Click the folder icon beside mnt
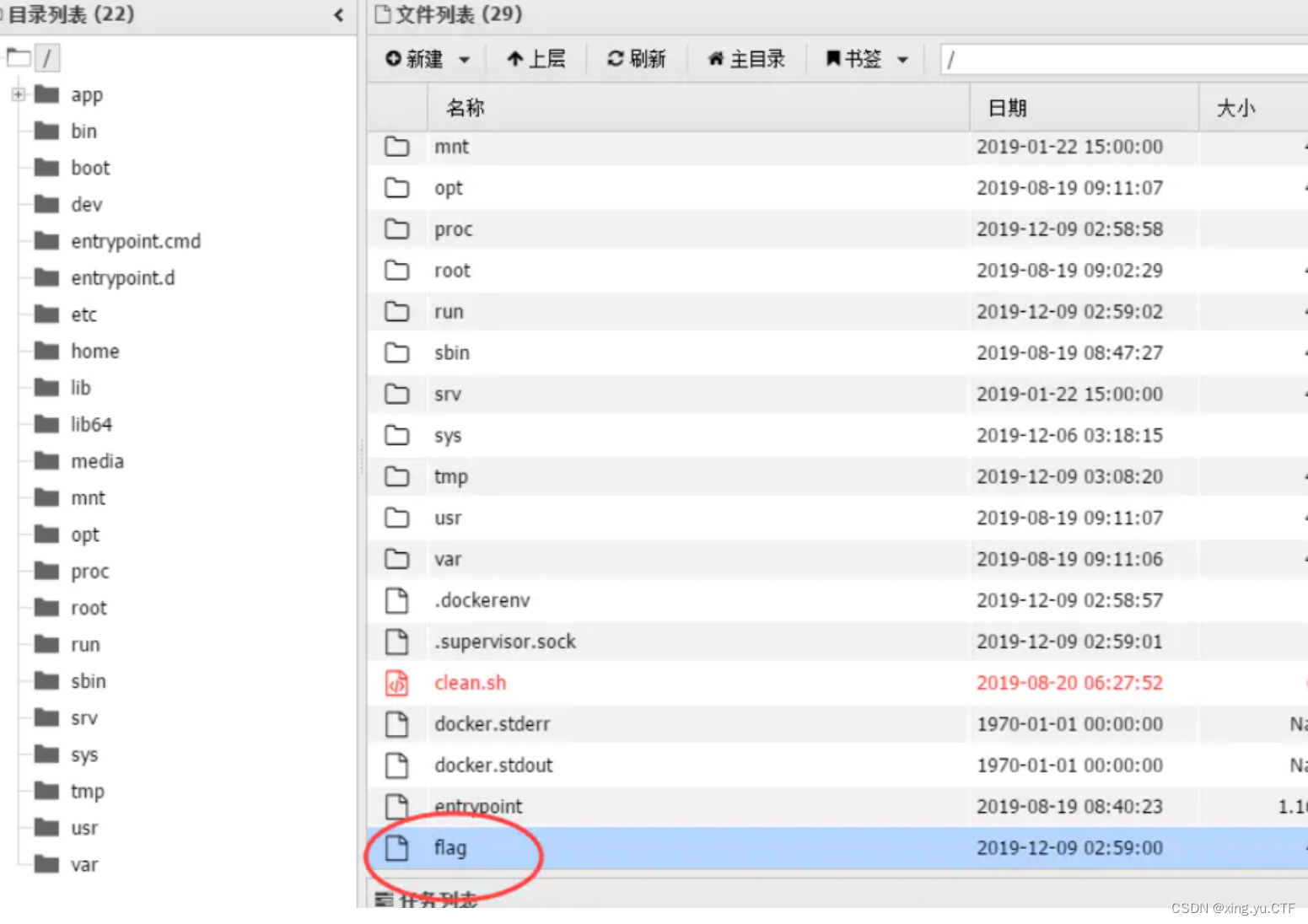The width and height of the screenshot is (1308, 924). (x=397, y=146)
